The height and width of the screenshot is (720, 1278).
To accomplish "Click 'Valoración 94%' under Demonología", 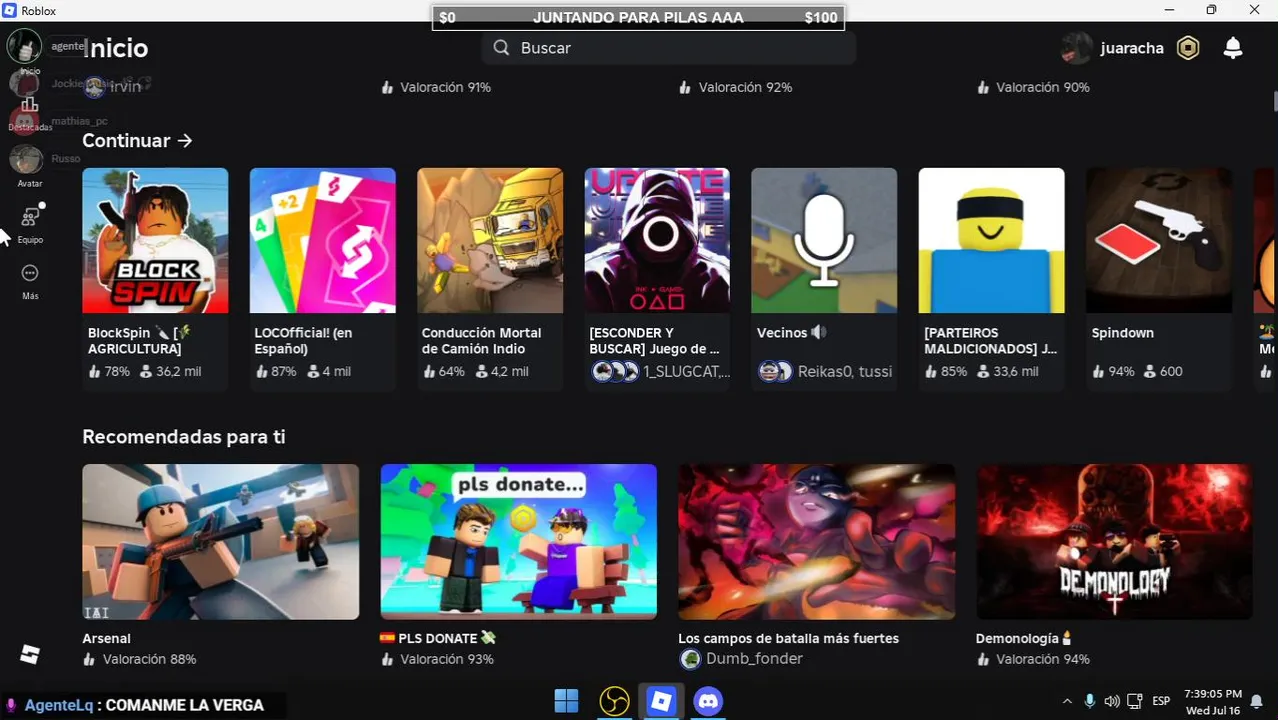I will (1043, 659).
